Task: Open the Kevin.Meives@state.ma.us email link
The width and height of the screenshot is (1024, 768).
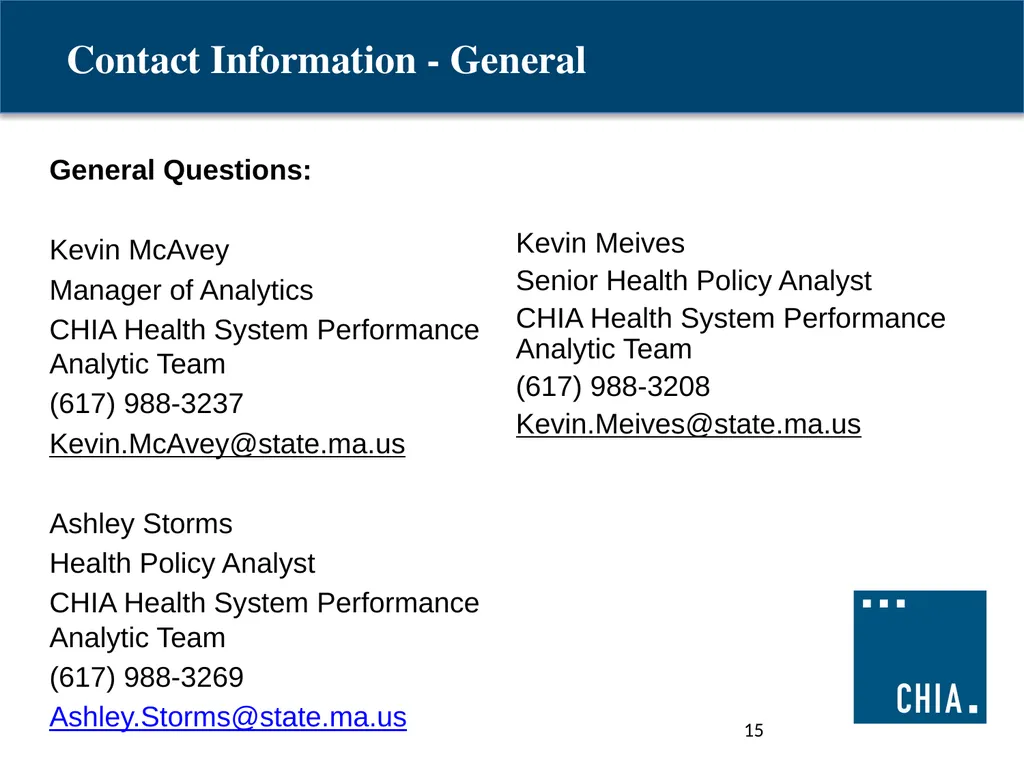Action: click(x=688, y=424)
